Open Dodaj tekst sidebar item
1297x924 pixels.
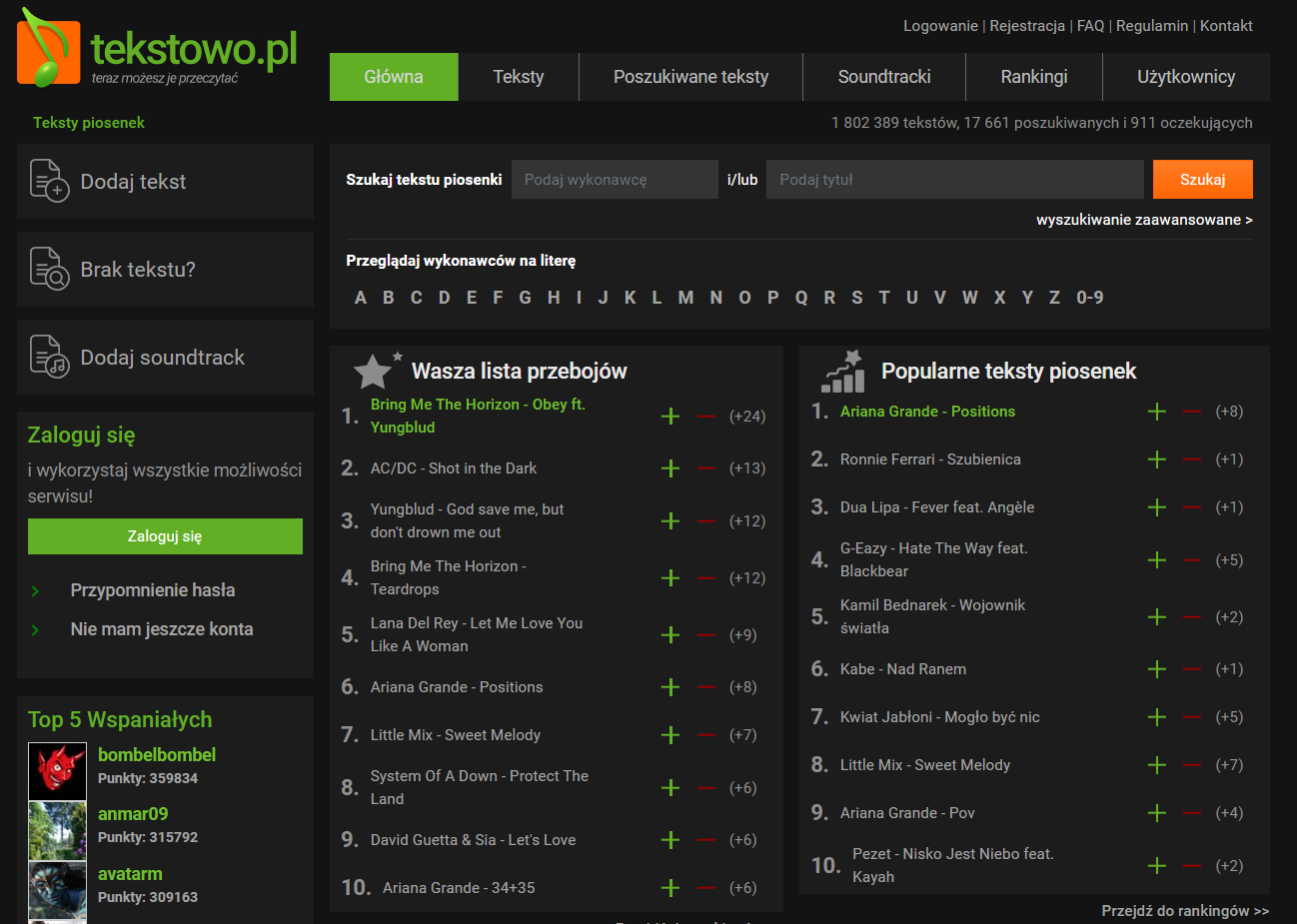coord(165,181)
